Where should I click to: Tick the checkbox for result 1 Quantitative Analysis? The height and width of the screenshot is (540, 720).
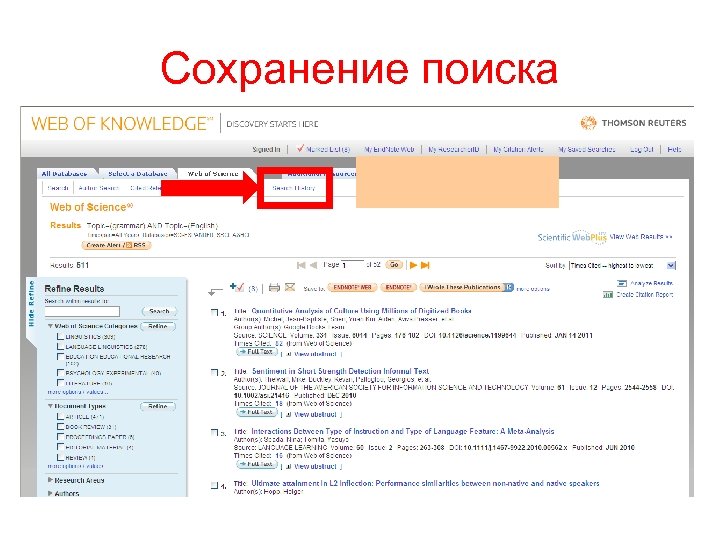[214, 312]
